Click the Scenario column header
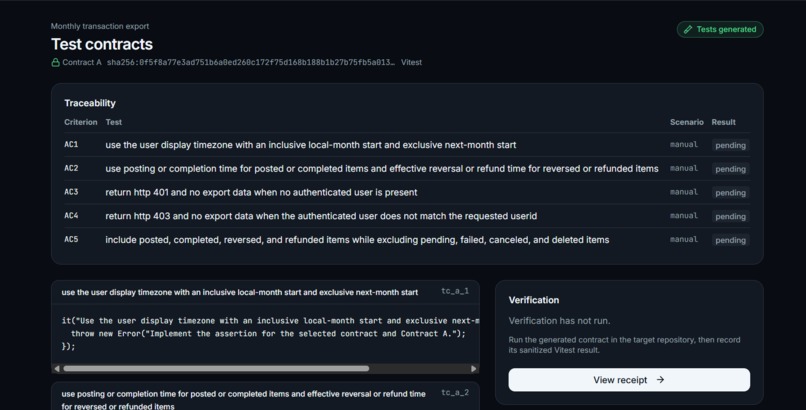The width and height of the screenshot is (806, 410). pyautogui.click(x=687, y=122)
